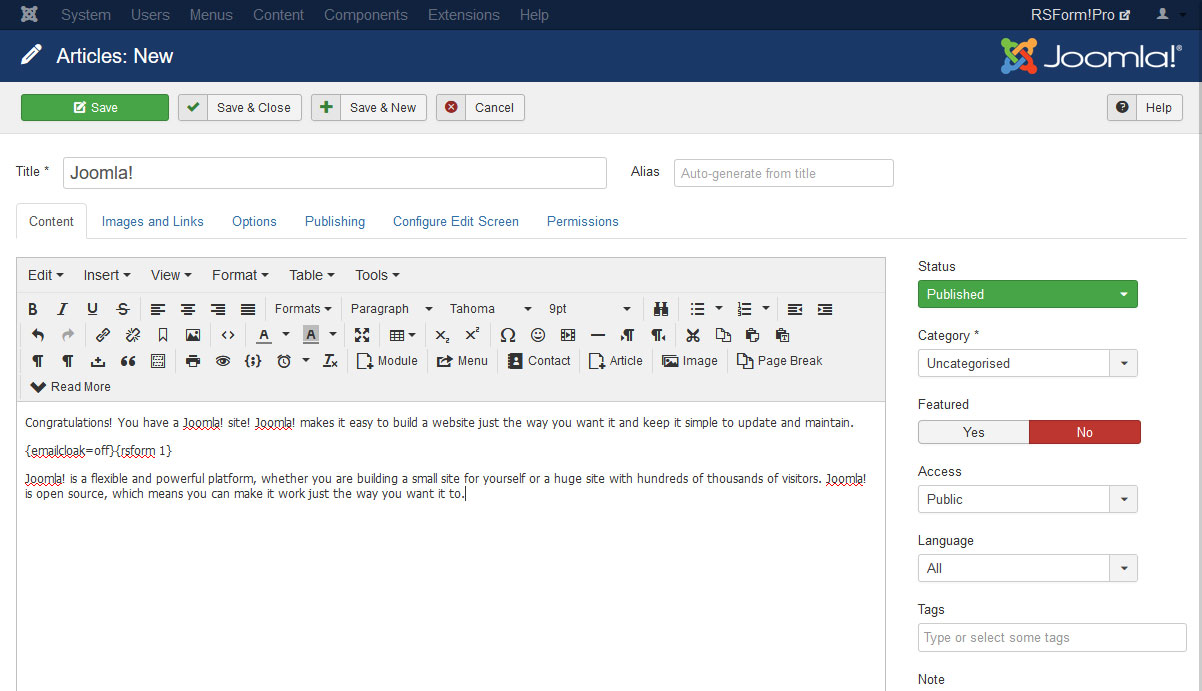The width and height of the screenshot is (1202, 691).
Task: Apply underline formatting
Action: coord(92,309)
